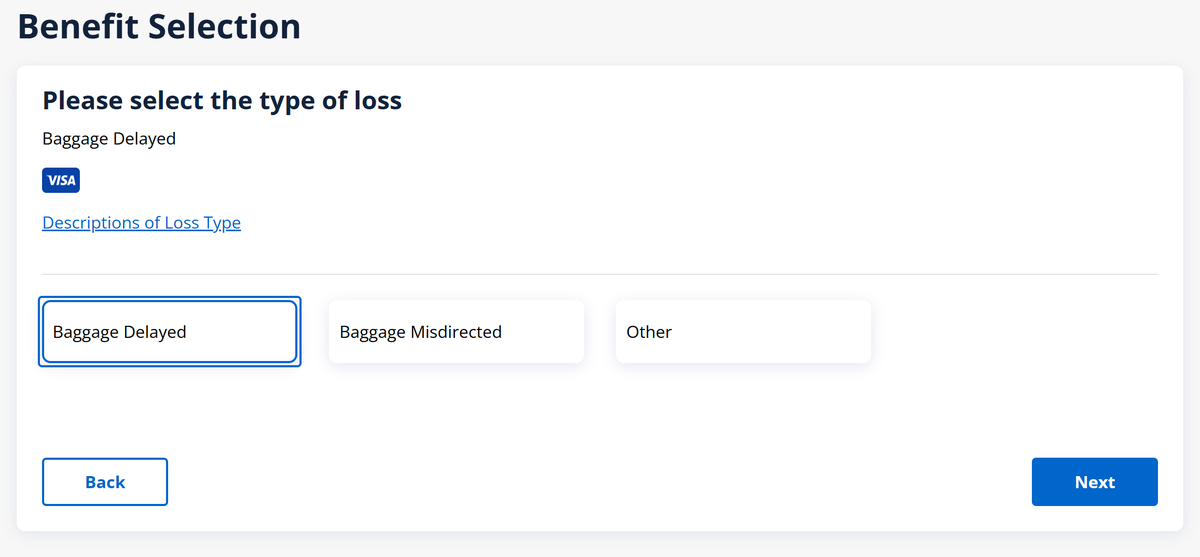Switch selection to the Baggage Misdirected card
This screenshot has height=557, width=1200.
456,332
